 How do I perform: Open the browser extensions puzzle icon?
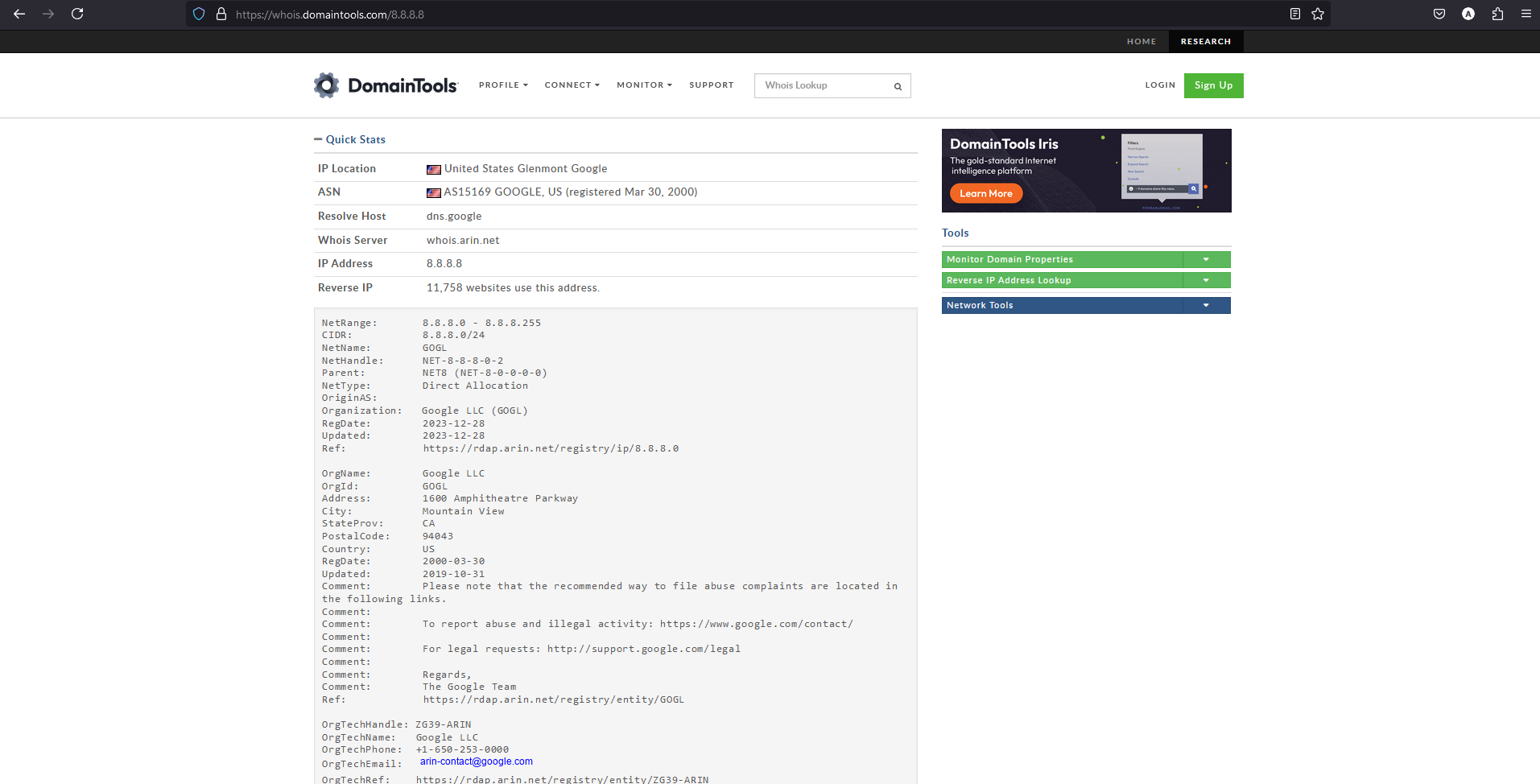1497,14
